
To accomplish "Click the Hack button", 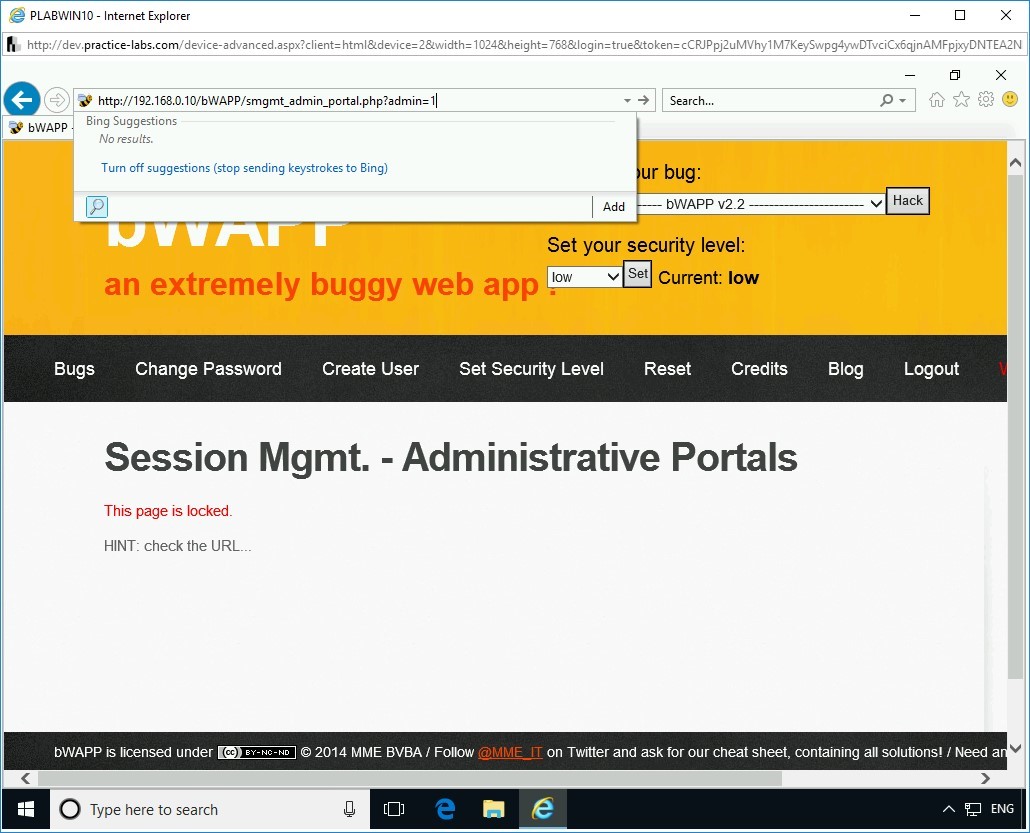I will click(x=907, y=200).
